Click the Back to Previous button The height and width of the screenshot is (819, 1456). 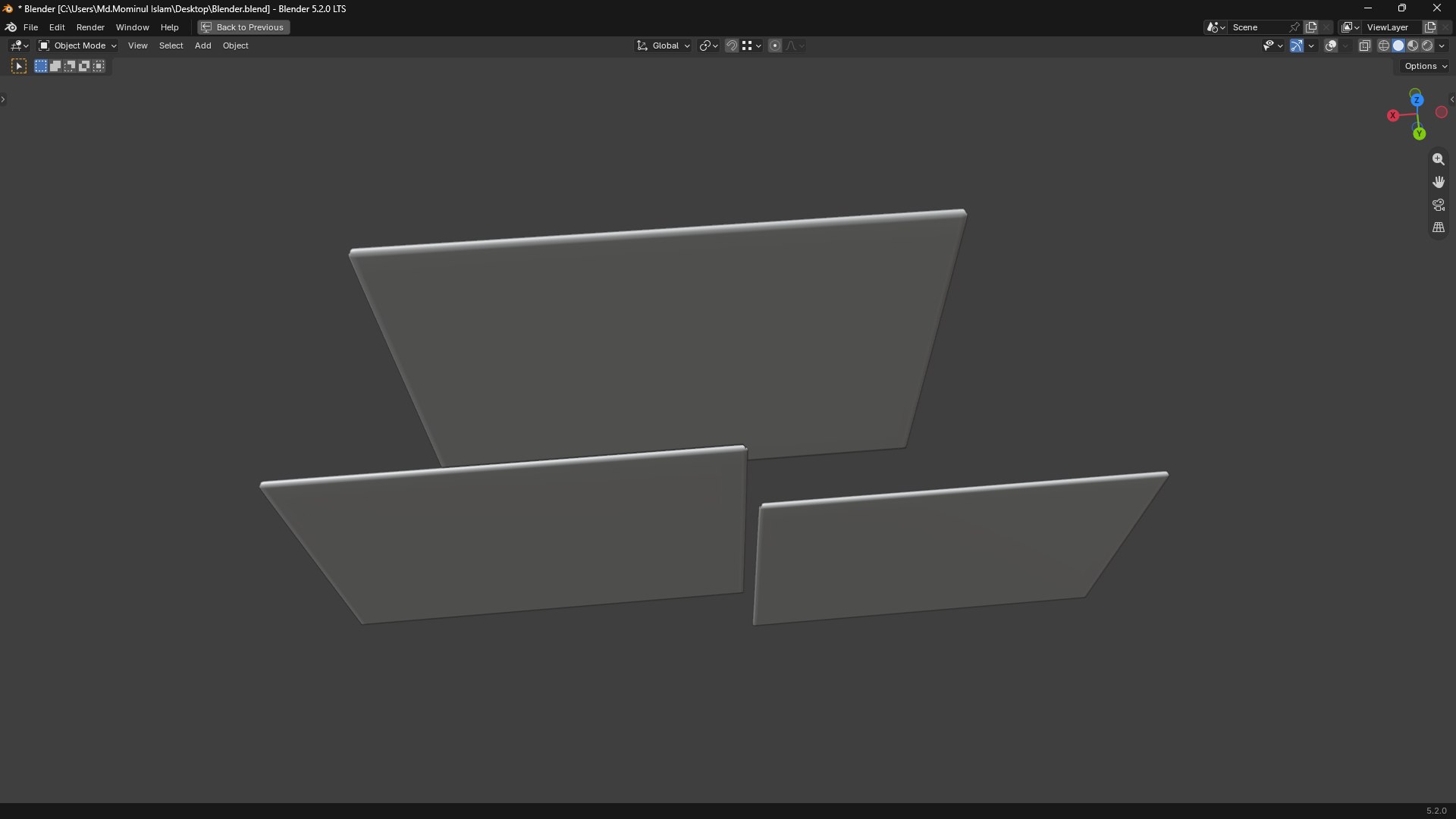(x=243, y=27)
